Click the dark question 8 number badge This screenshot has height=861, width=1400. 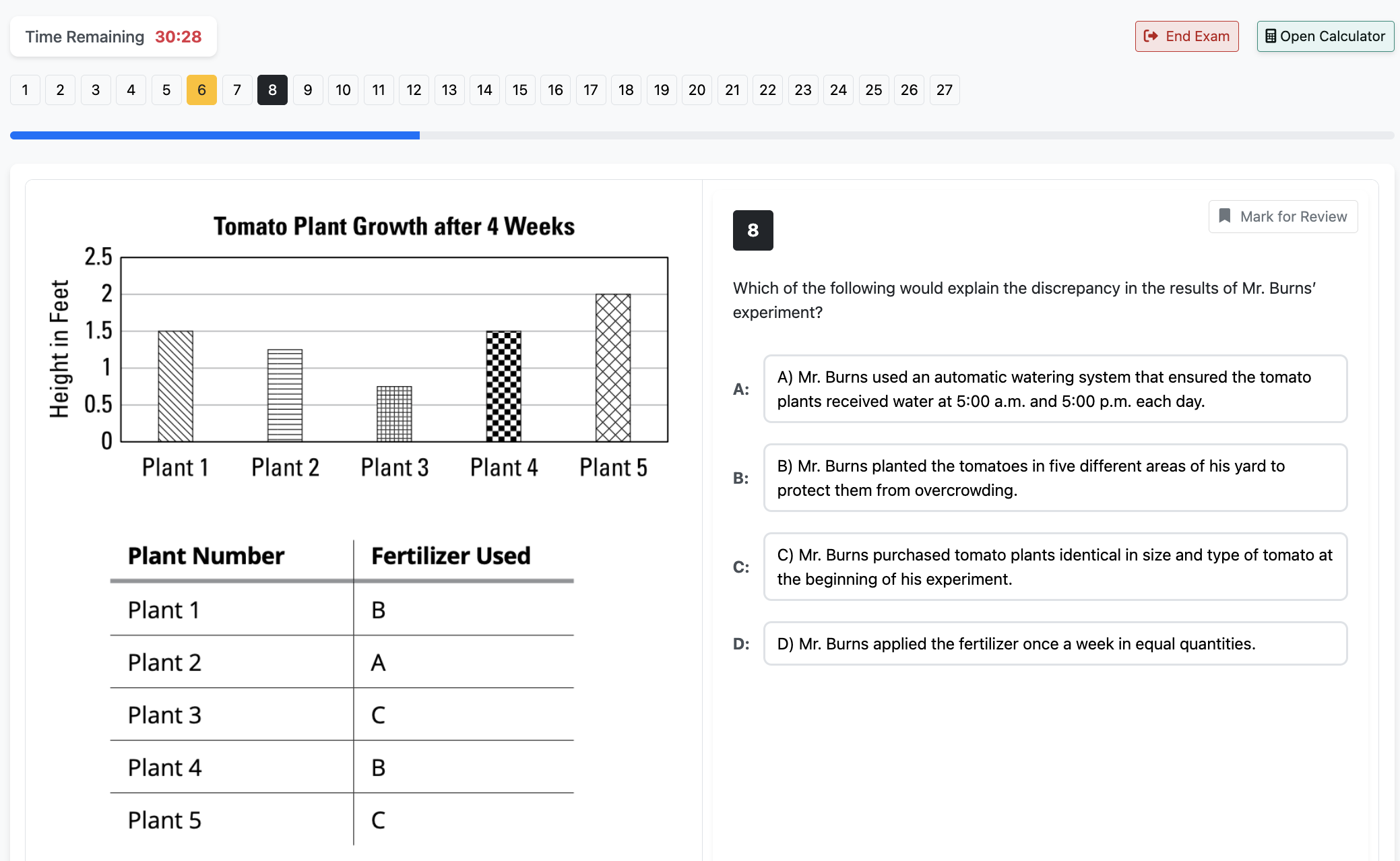pyautogui.click(x=753, y=230)
